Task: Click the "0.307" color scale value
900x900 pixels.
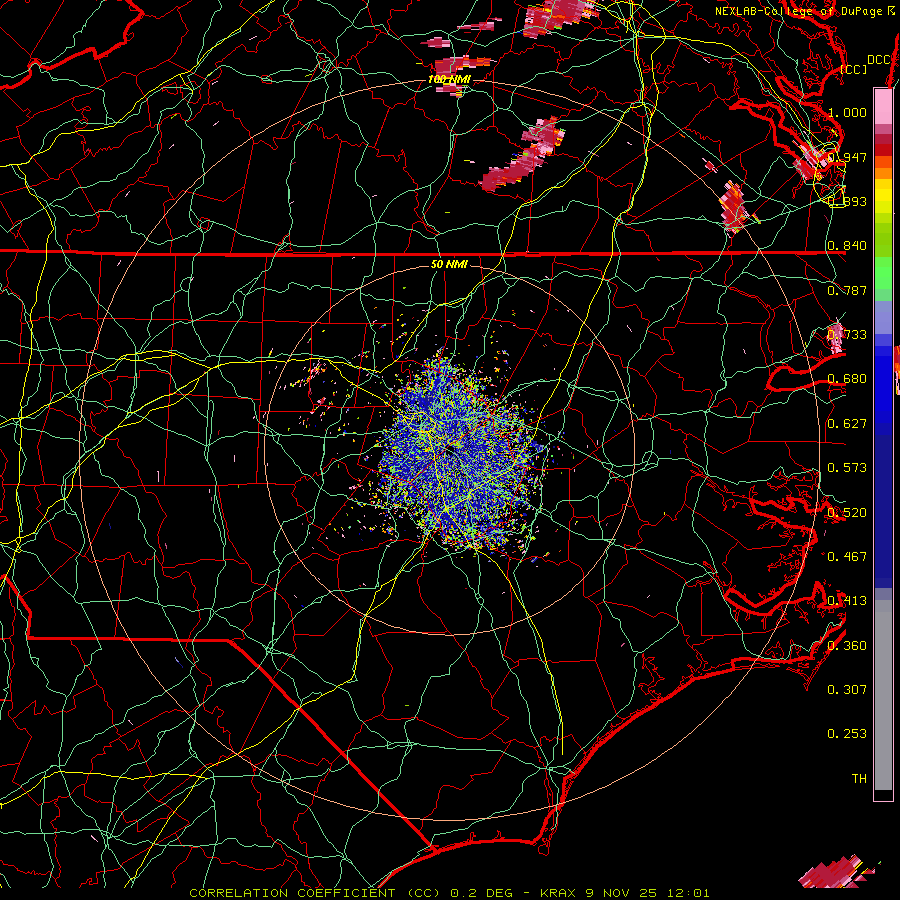Action: point(847,690)
